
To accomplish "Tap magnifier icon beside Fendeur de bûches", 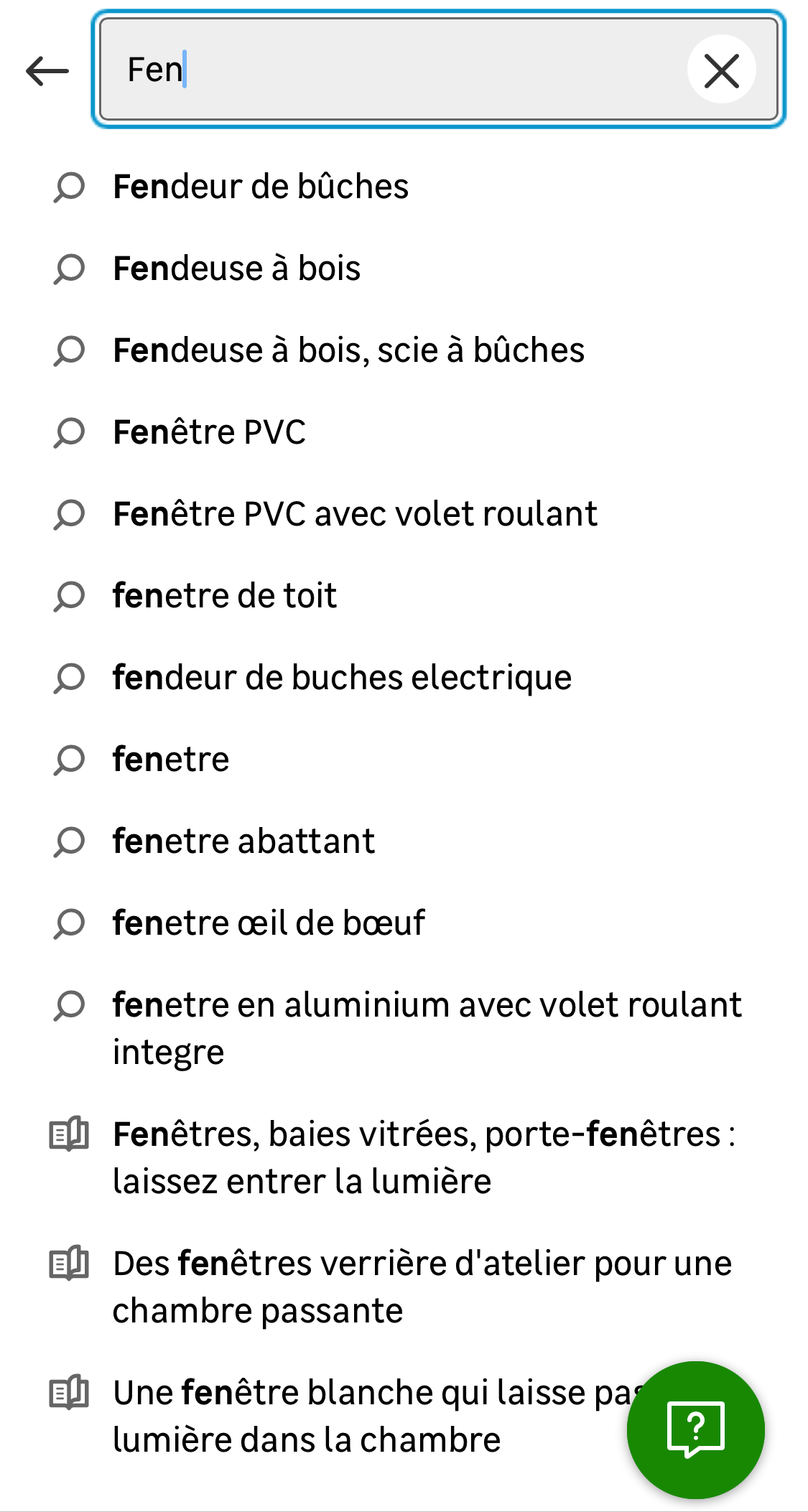I will (x=70, y=187).
